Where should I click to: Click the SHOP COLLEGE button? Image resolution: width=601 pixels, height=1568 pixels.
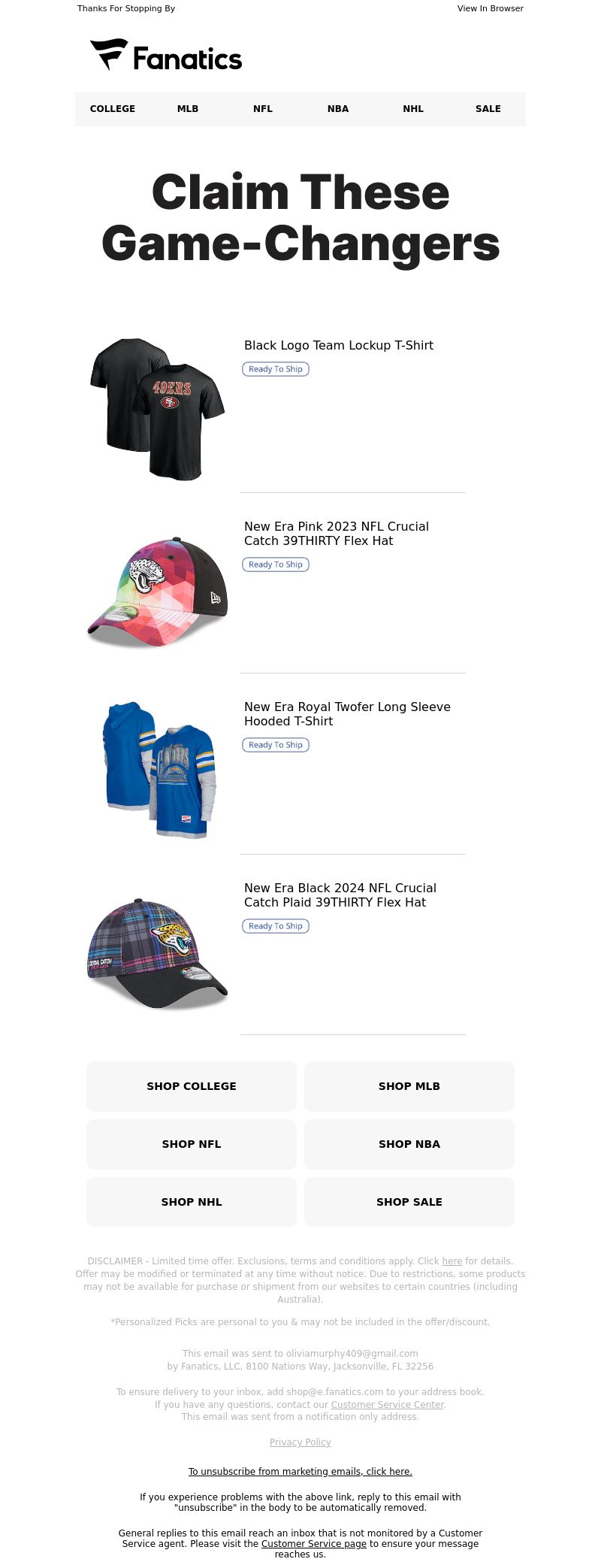click(192, 1086)
